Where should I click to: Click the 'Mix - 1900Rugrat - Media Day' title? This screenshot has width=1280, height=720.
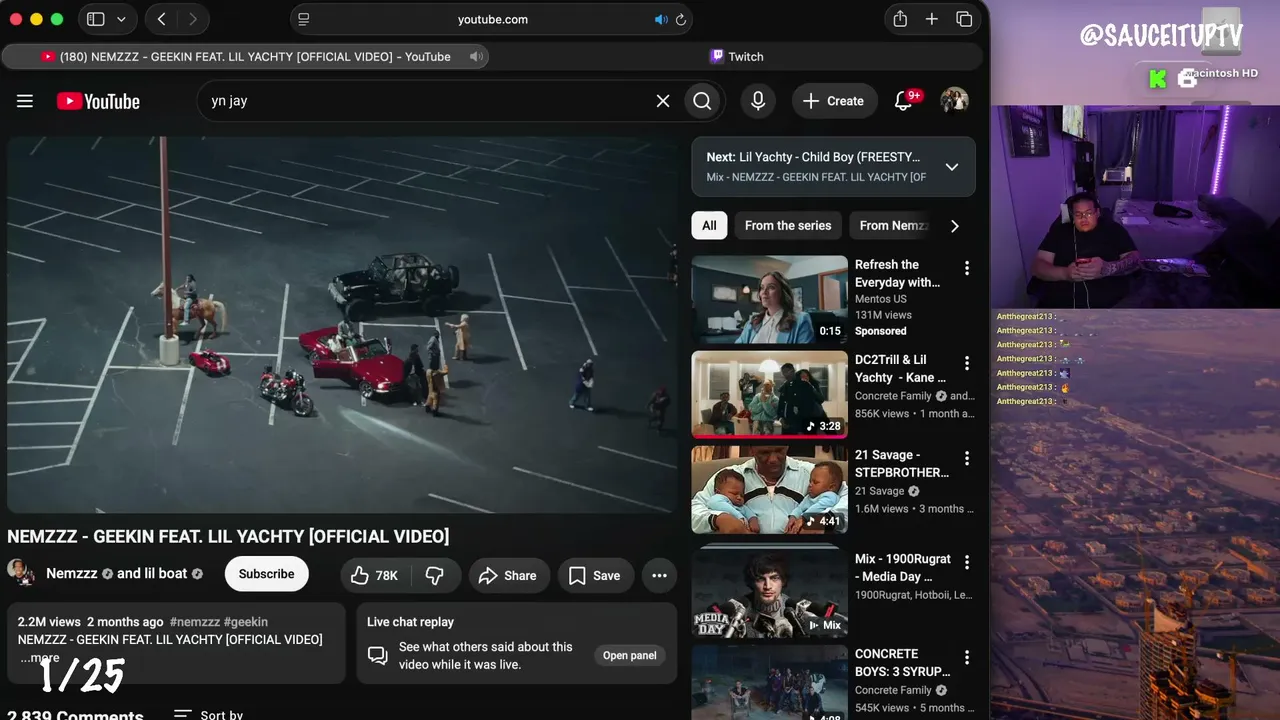pos(903,567)
